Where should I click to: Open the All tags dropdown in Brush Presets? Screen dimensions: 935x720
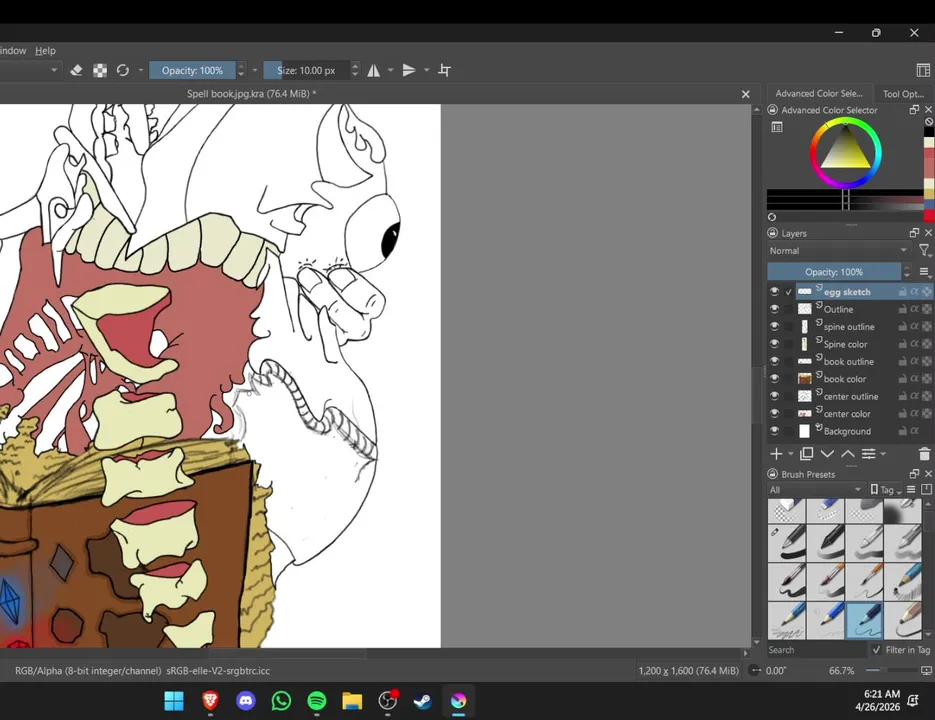pyautogui.click(x=815, y=489)
